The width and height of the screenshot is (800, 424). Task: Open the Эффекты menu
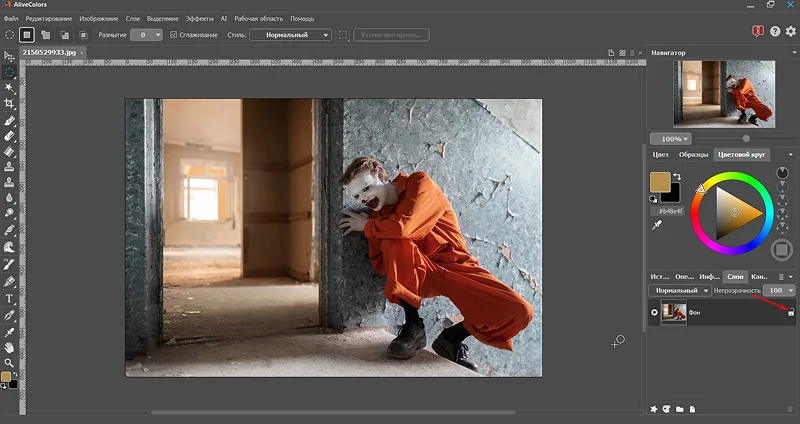(199, 18)
